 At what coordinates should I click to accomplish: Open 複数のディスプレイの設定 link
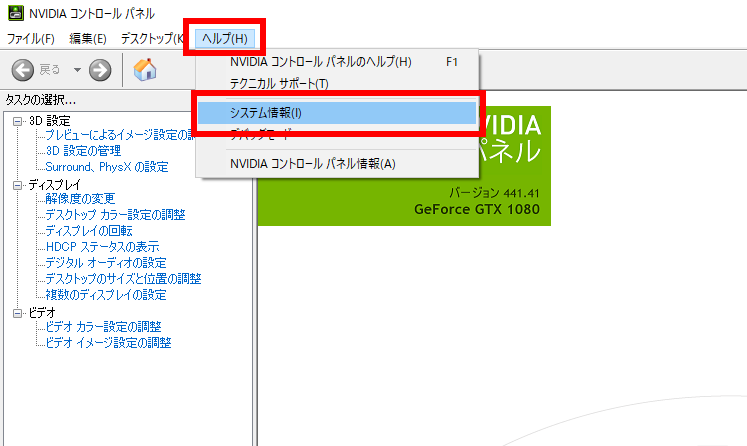click(x=106, y=295)
